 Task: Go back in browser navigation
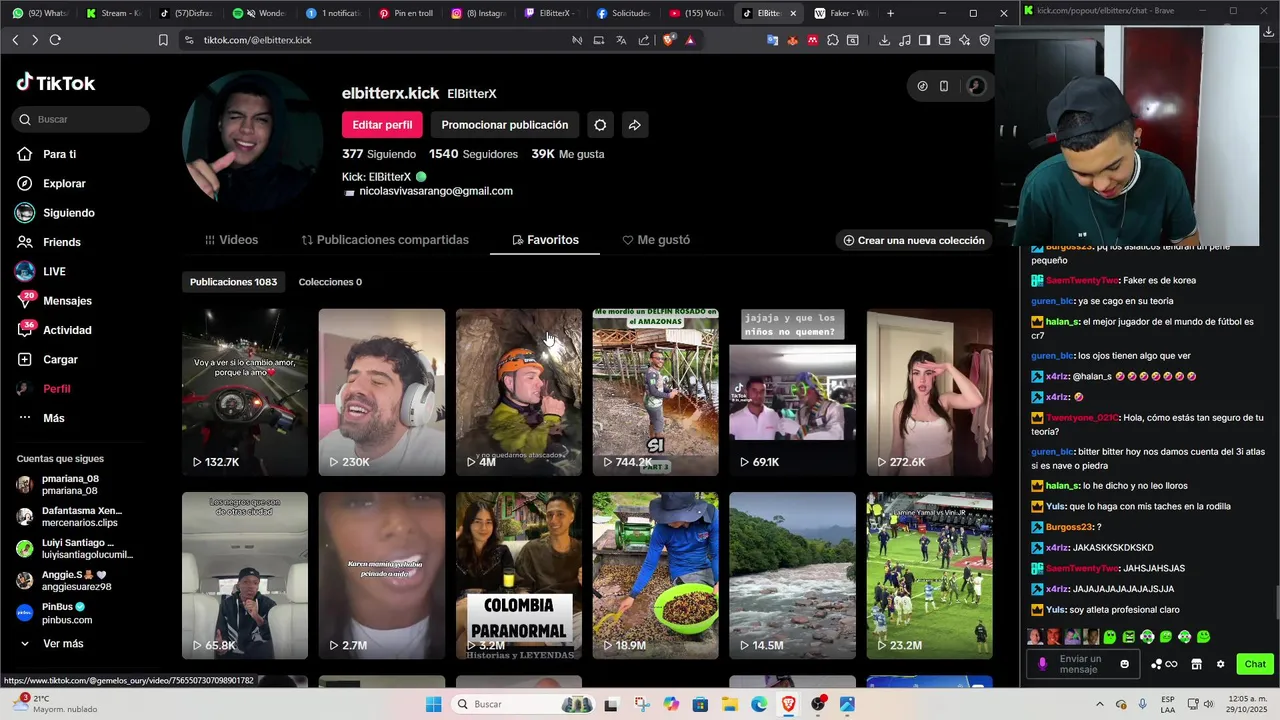15,40
